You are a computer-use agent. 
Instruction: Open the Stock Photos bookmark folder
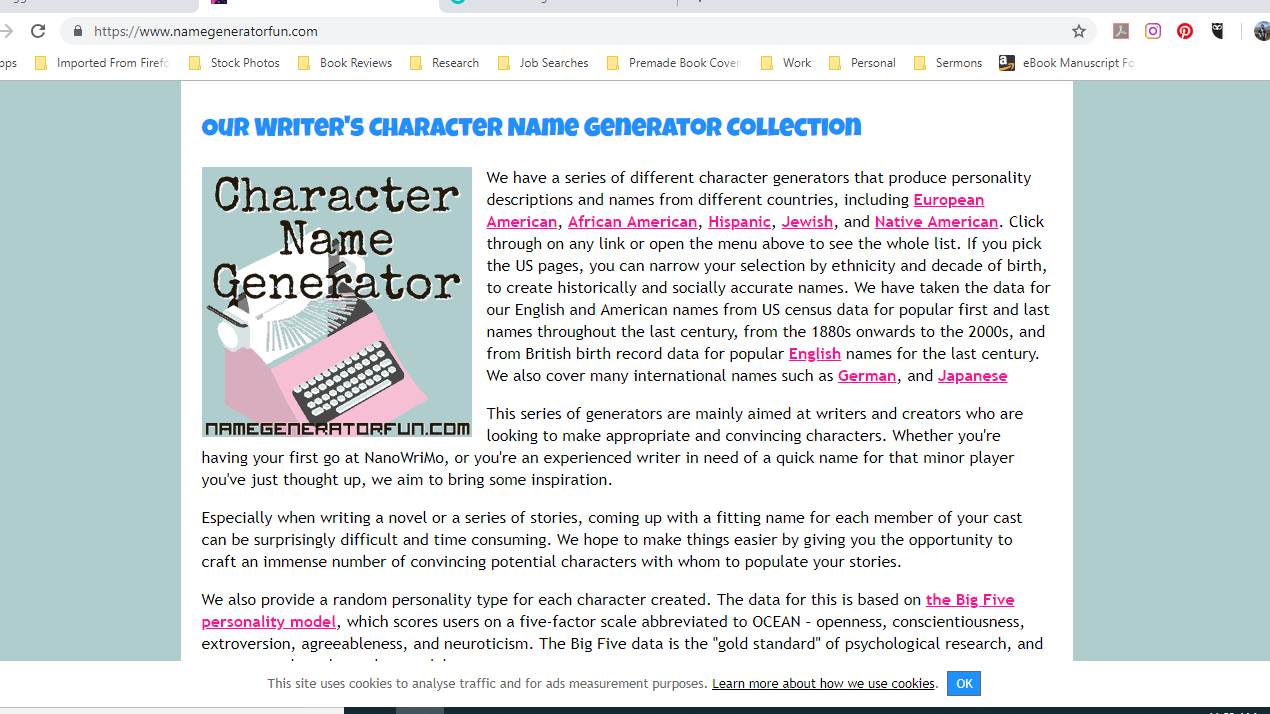tap(234, 63)
